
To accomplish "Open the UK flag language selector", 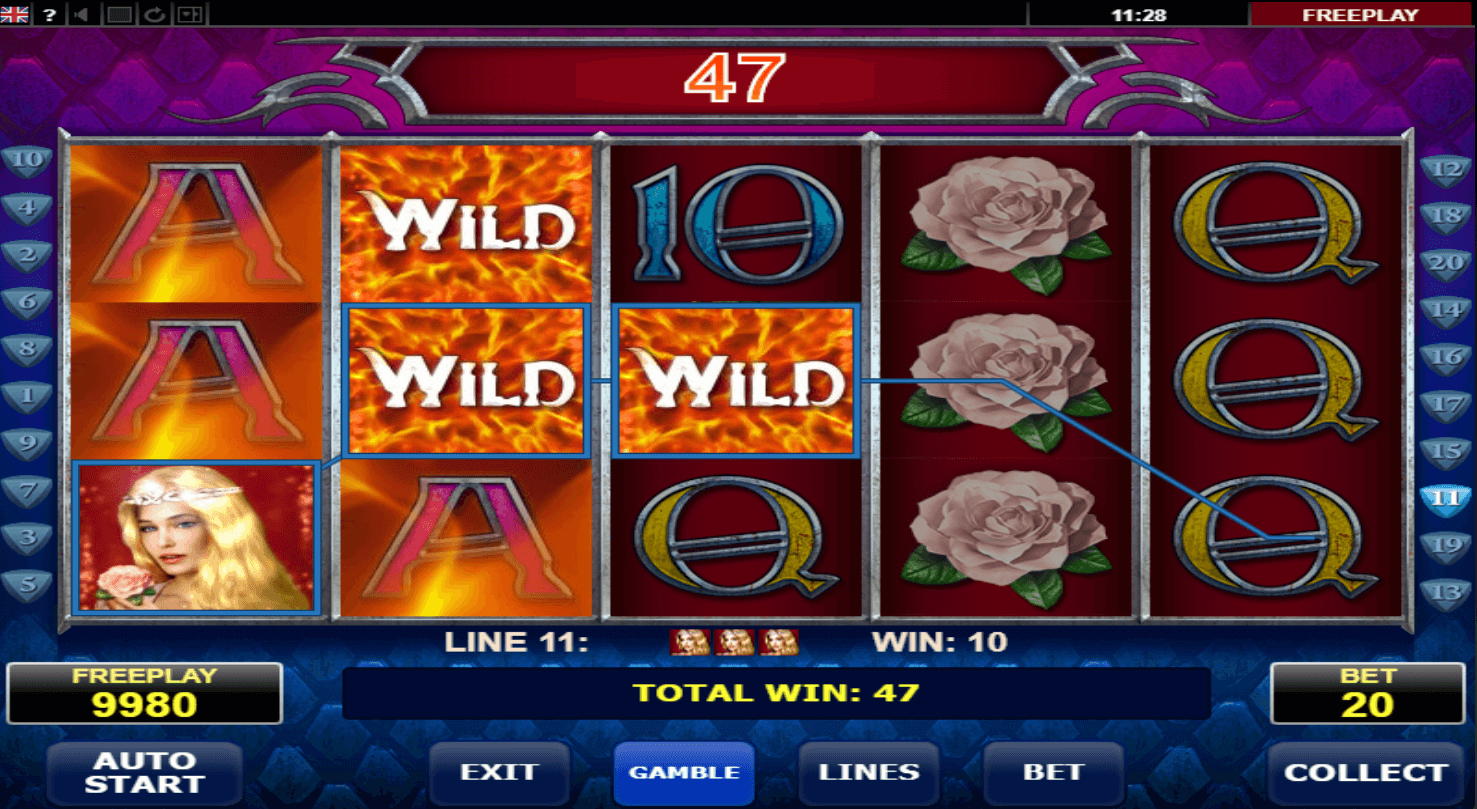I will coord(15,14).
